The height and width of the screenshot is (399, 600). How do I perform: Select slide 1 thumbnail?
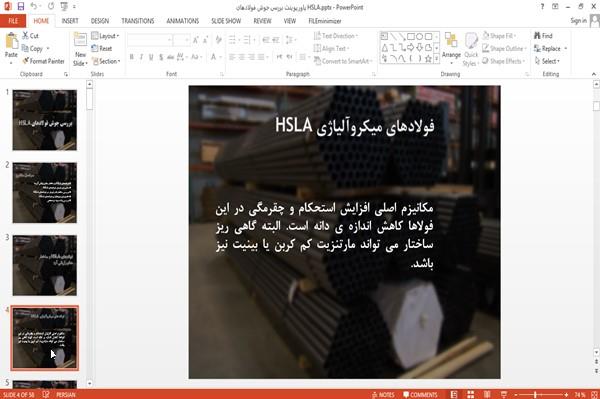[x=45, y=120]
